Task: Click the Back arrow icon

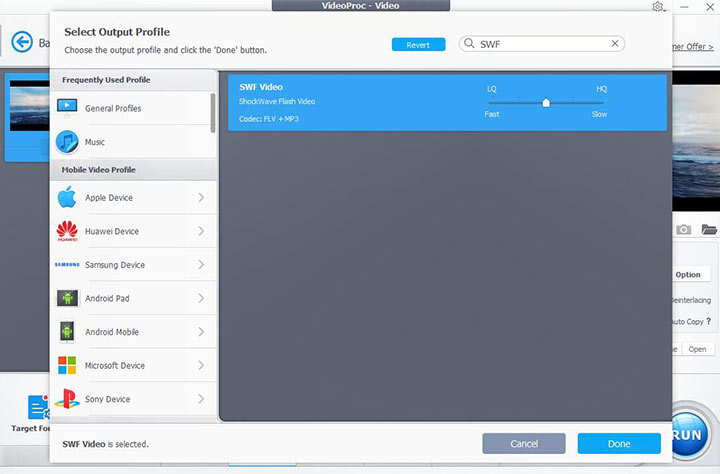Action: pyautogui.click(x=22, y=42)
